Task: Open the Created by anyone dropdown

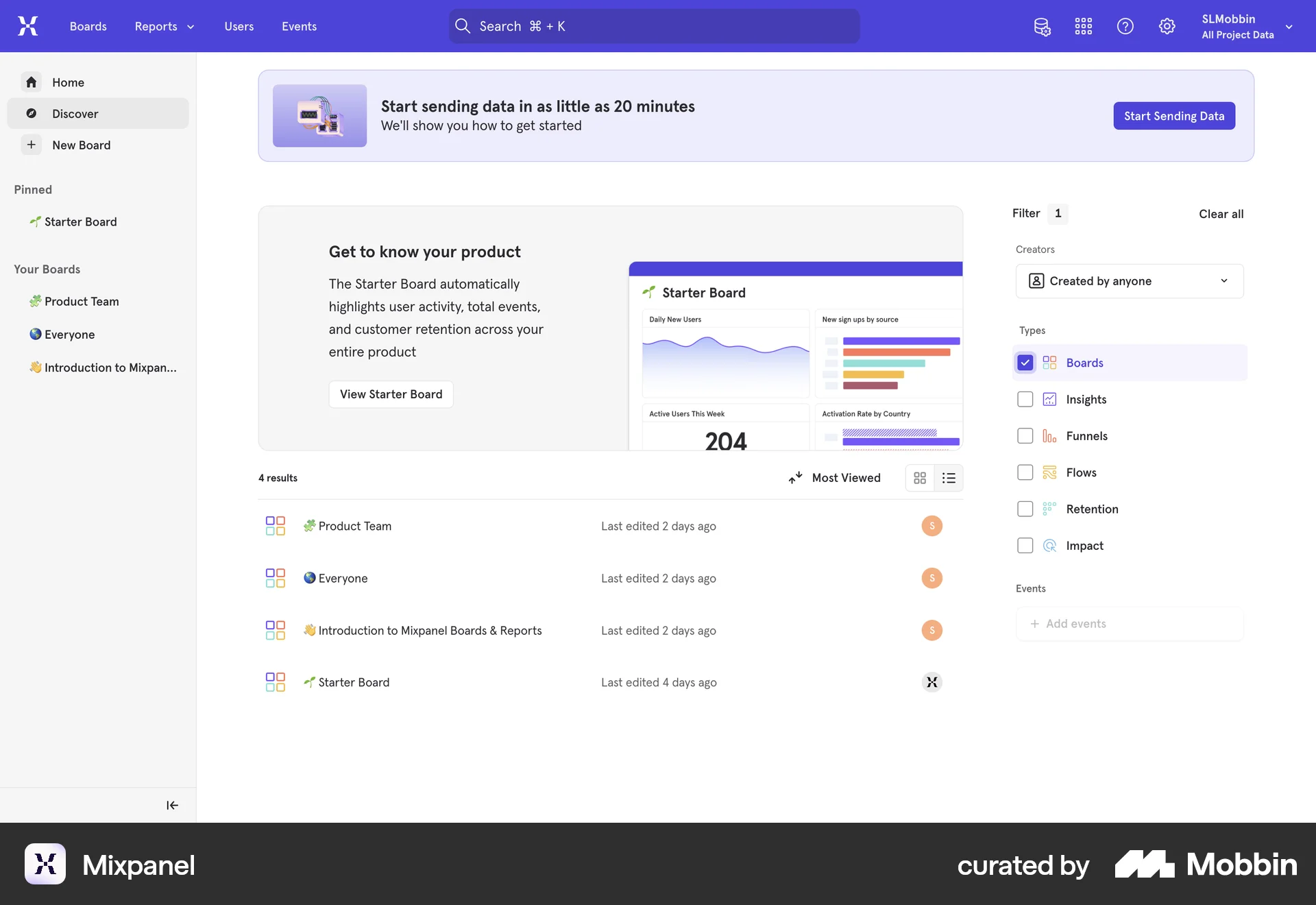Action: click(1130, 281)
